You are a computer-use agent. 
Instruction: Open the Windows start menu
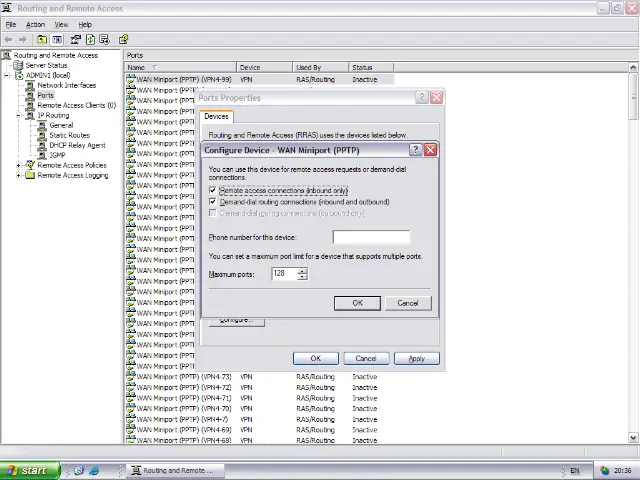point(29,470)
